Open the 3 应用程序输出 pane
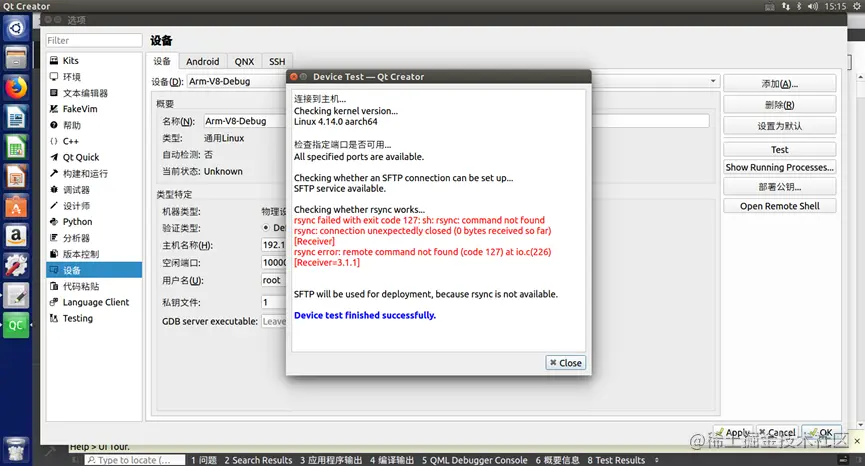This screenshot has width=865, height=466. (331, 460)
